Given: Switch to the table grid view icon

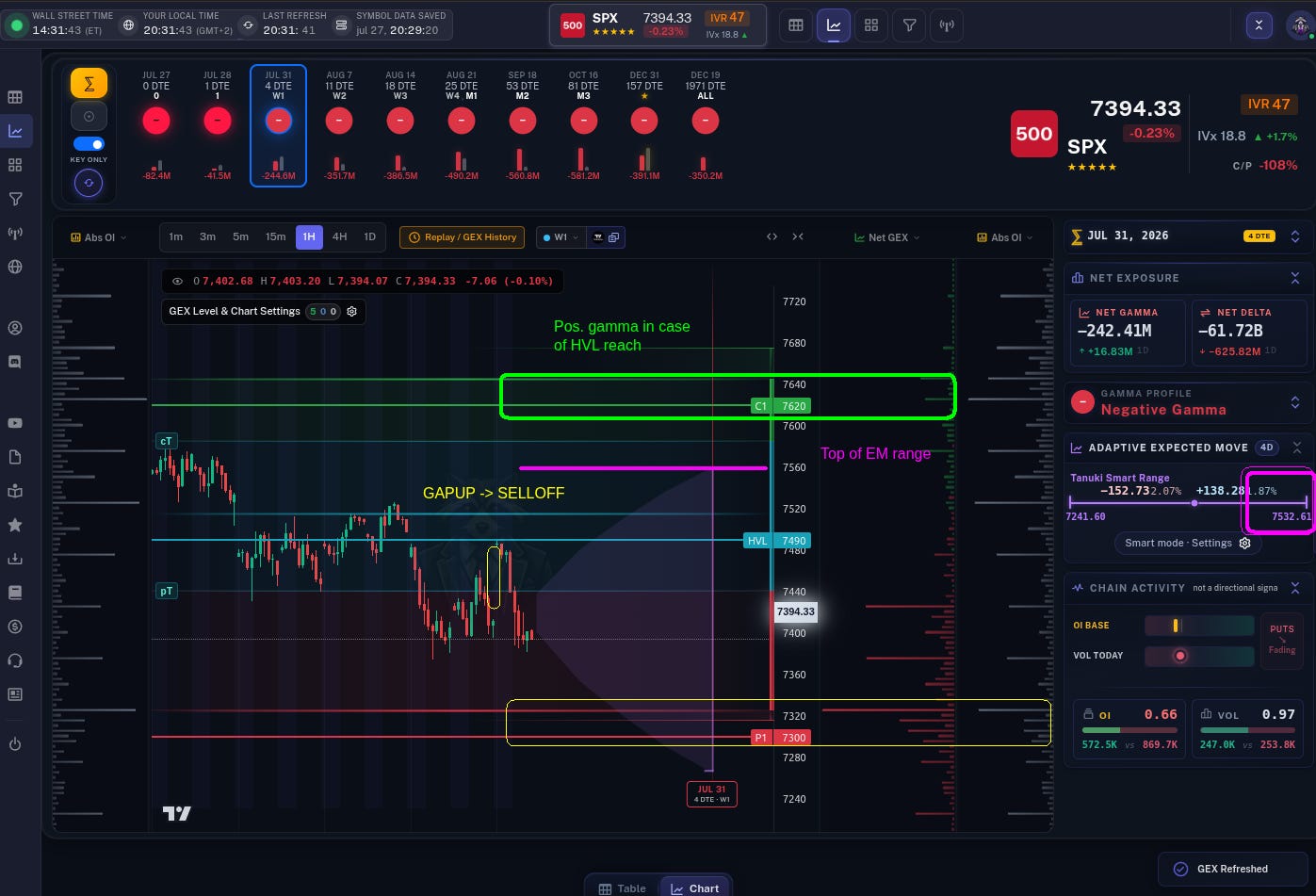Looking at the screenshot, I should (x=796, y=25).
